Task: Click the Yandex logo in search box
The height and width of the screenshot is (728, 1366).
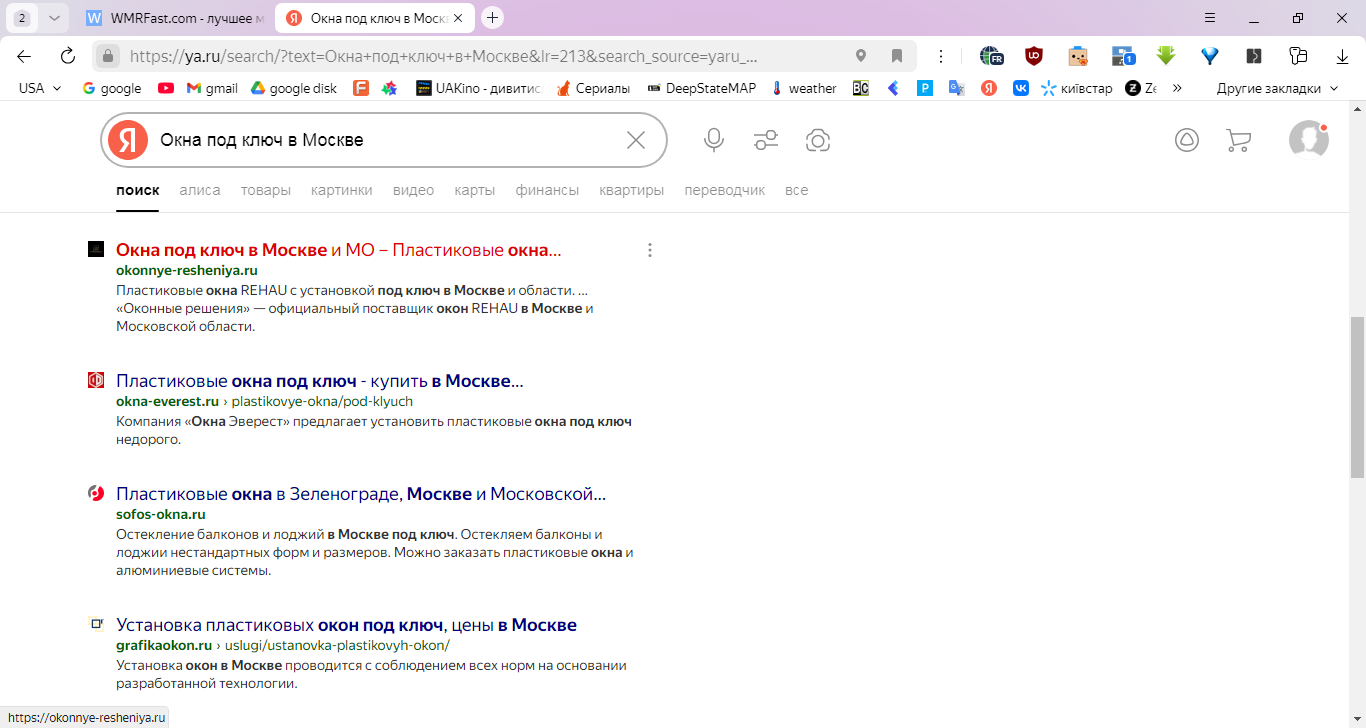Action: tap(128, 140)
